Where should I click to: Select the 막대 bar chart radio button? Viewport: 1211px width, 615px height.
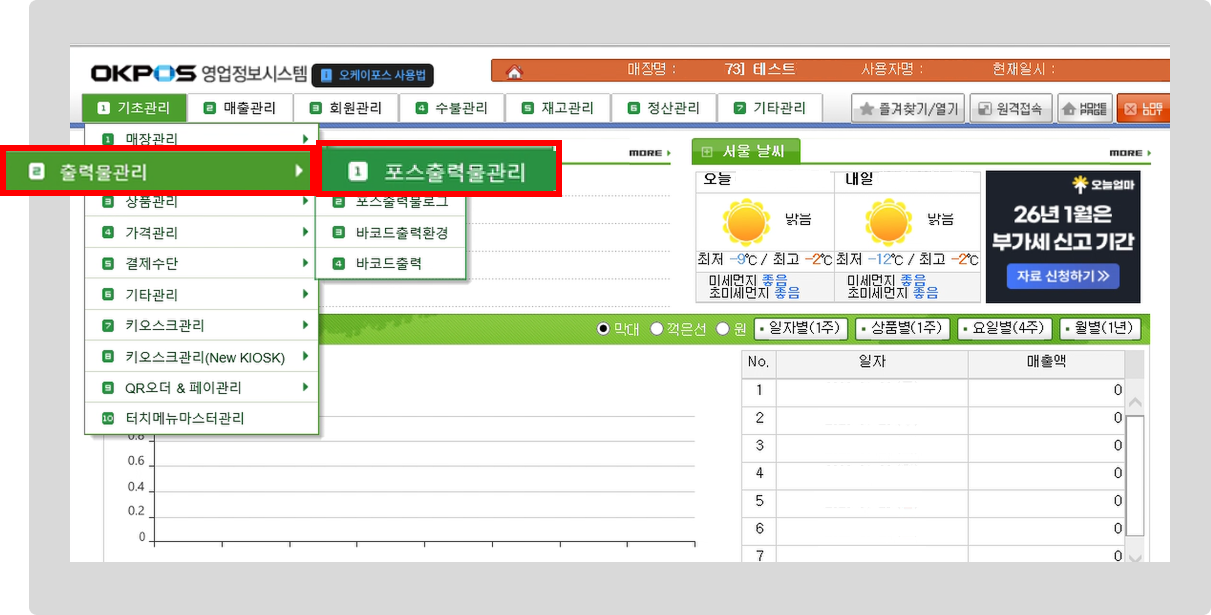(603, 328)
